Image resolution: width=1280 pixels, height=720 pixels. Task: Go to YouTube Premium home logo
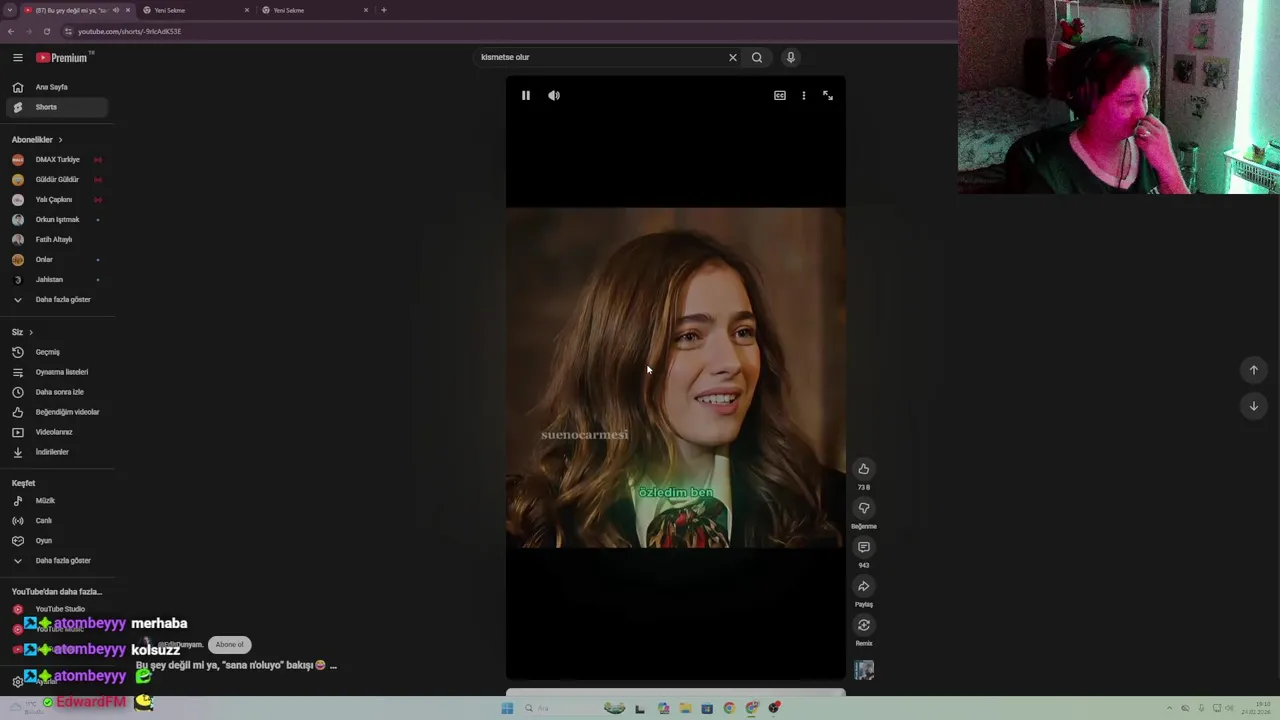64,58
